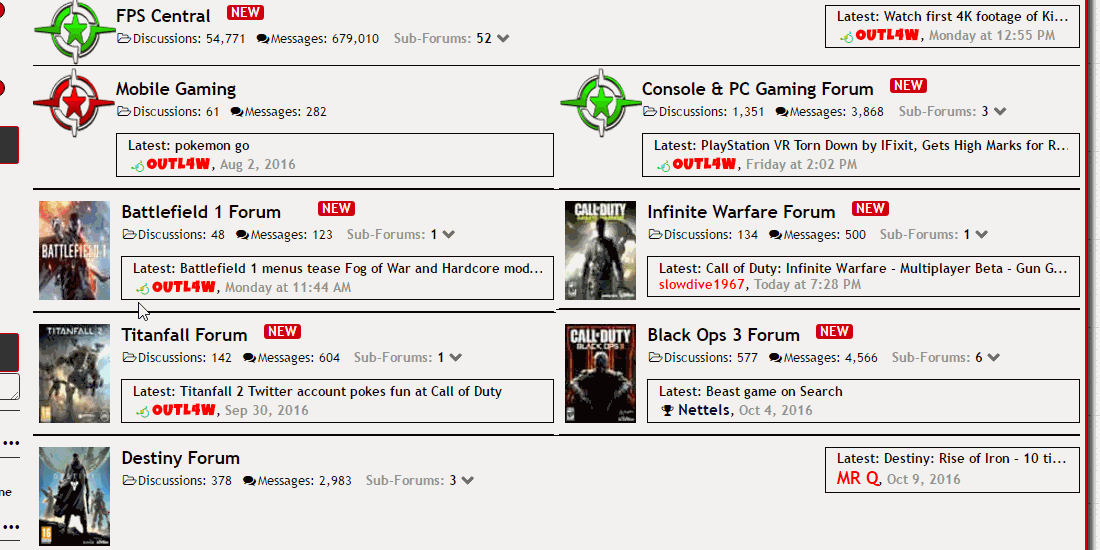Open latest post 'pokemon go'
Viewport: 1100px width, 550px height.
(x=212, y=146)
